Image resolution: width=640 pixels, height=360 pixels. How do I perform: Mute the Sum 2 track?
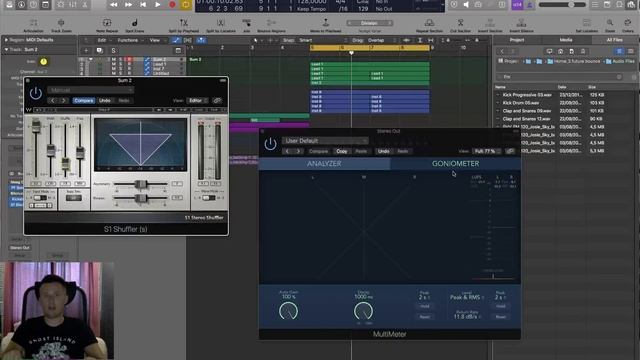(113, 60)
